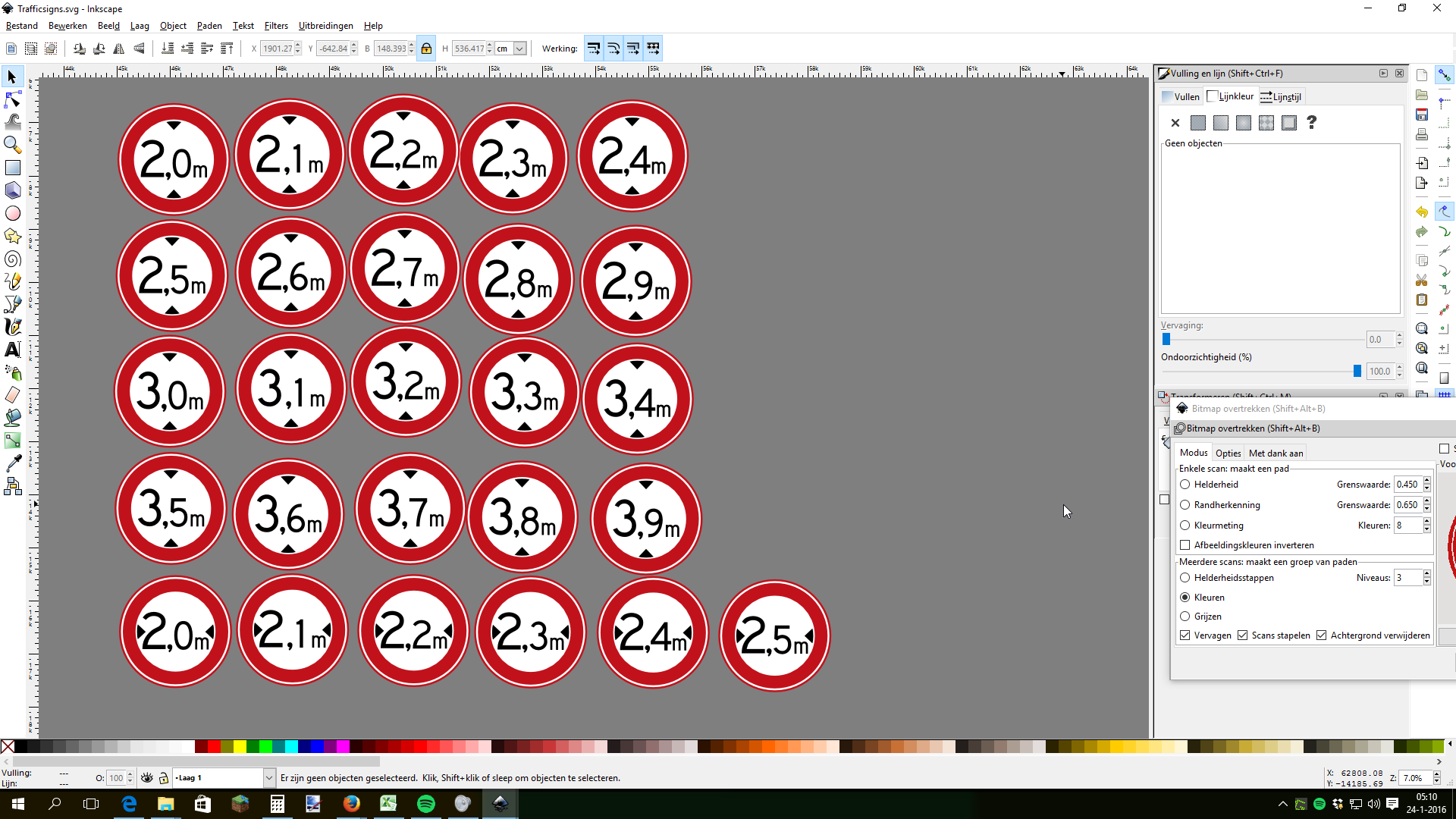The image size is (1456, 819).
Task: Open the Paden menu
Action: coord(209,26)
